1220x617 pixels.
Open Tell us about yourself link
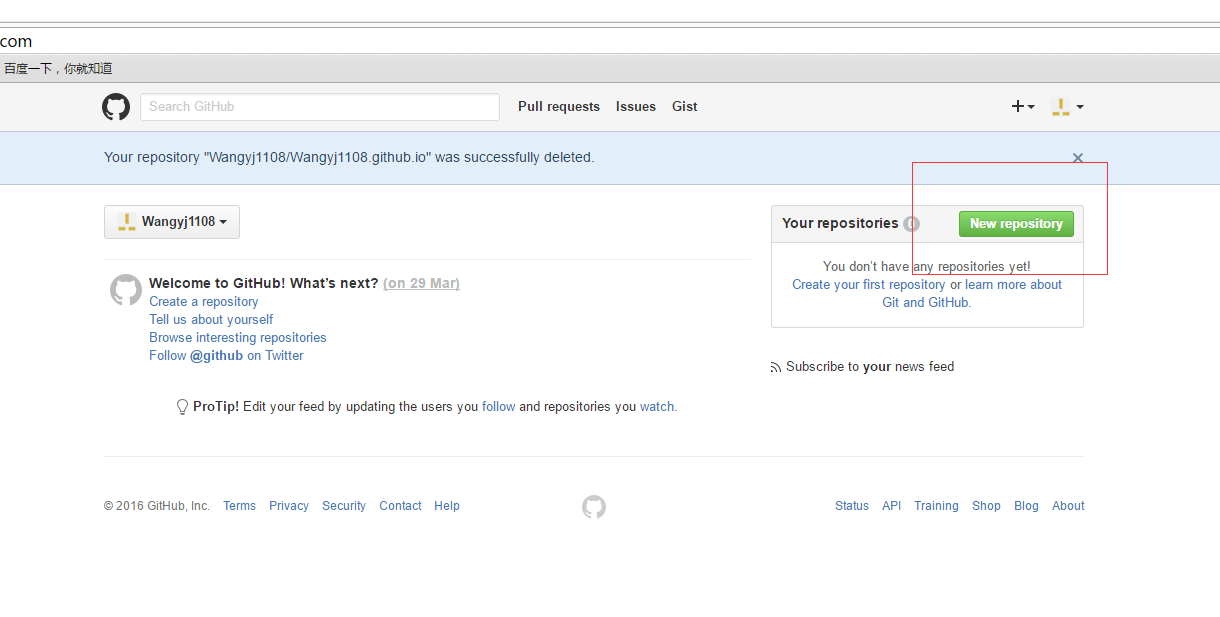211,320
